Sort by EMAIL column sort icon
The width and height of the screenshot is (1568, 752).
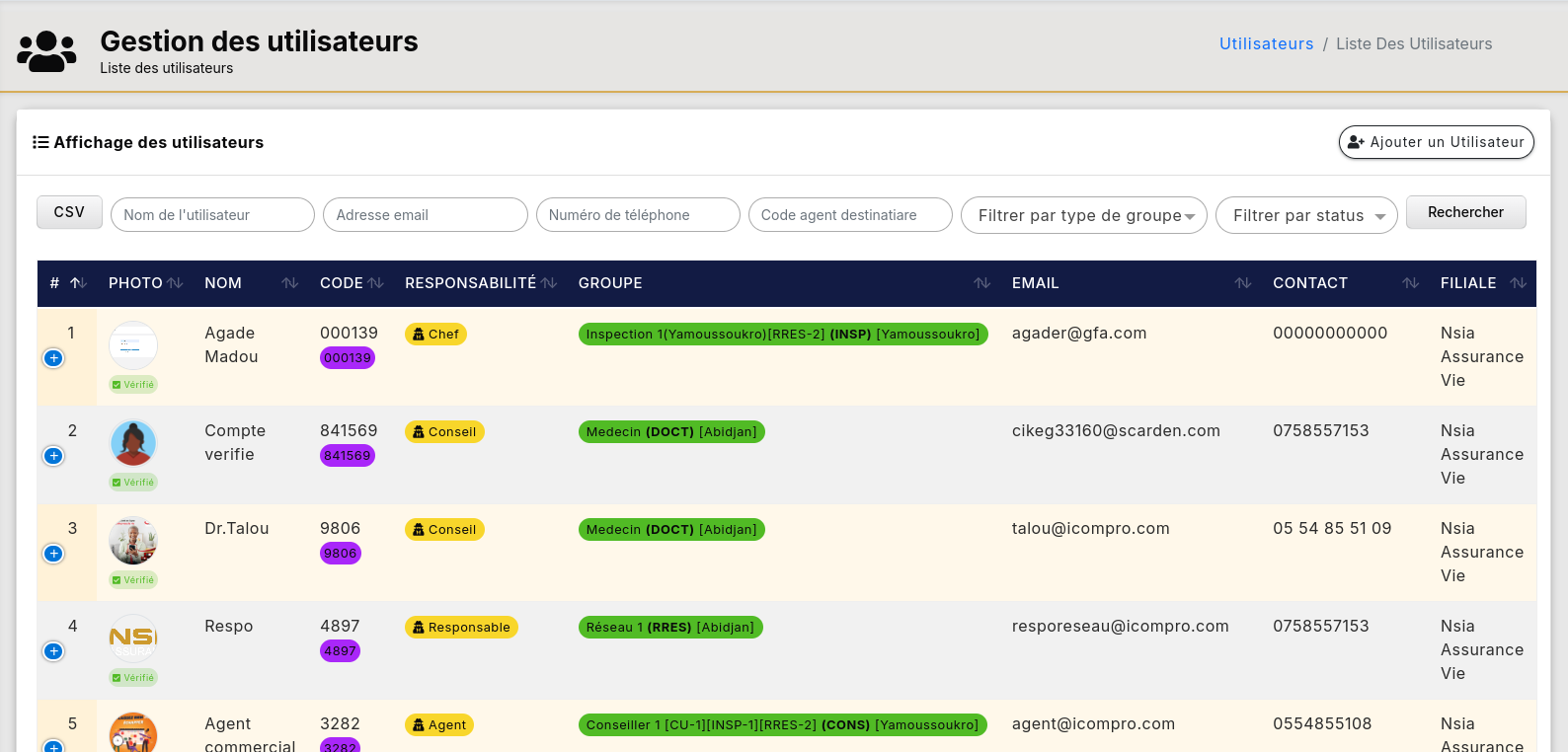click(x=1243, y=283)
